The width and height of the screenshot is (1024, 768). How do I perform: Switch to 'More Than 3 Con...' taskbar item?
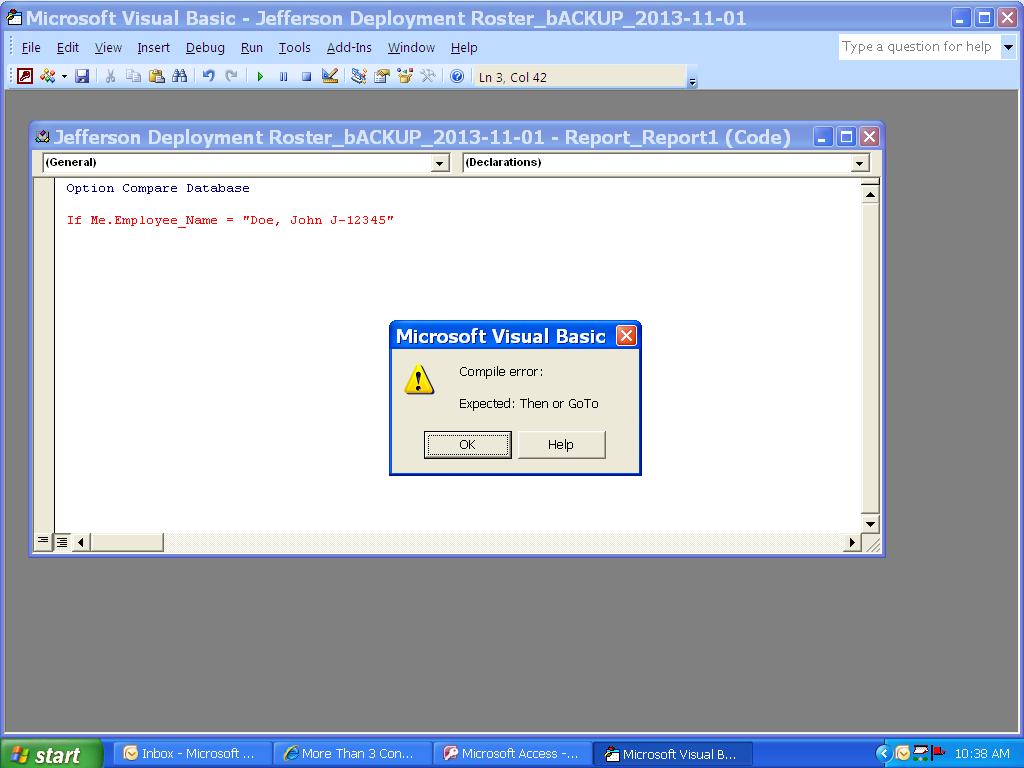[x=353, y=754]
